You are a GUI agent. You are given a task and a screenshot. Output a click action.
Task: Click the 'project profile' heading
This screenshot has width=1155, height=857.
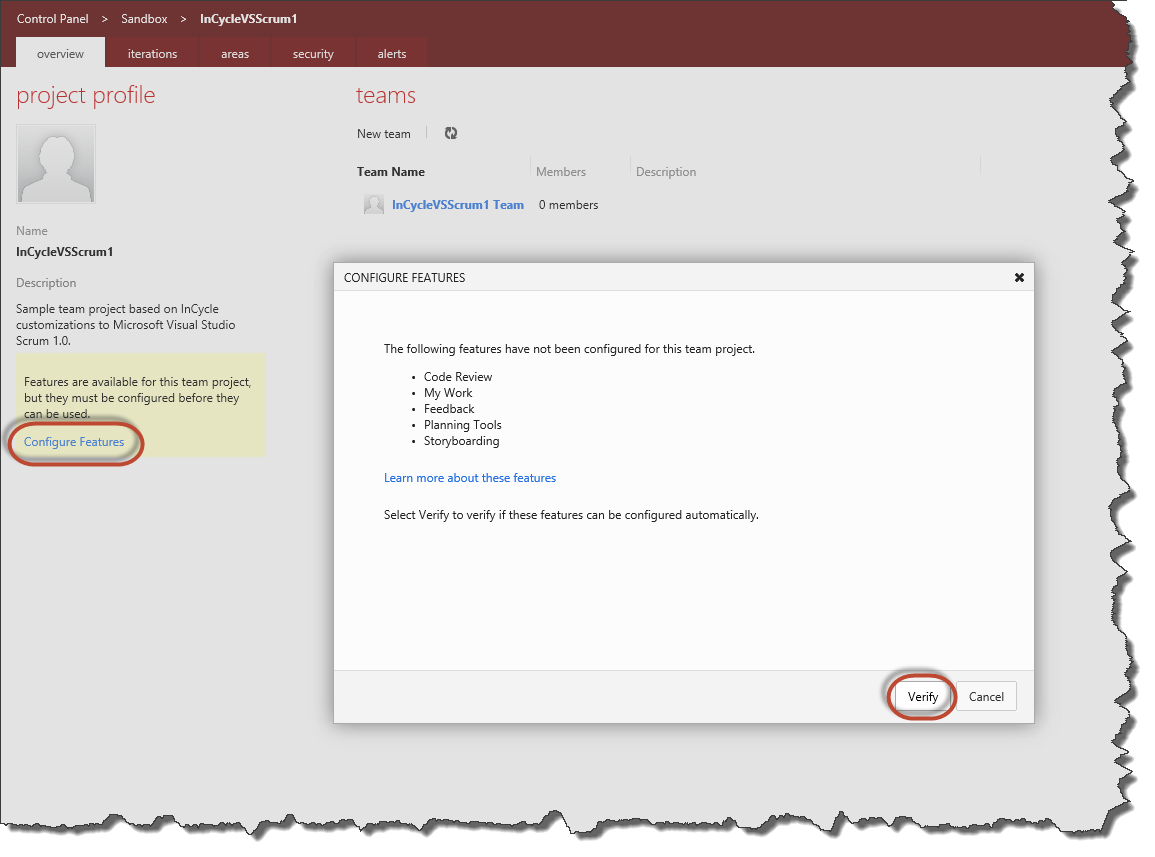coord(85,96)
